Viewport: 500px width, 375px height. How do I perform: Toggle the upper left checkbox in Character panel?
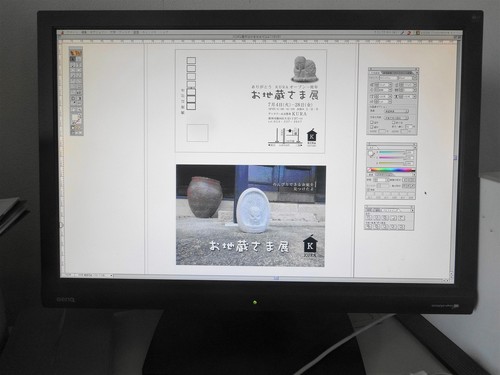coord(372,122)
